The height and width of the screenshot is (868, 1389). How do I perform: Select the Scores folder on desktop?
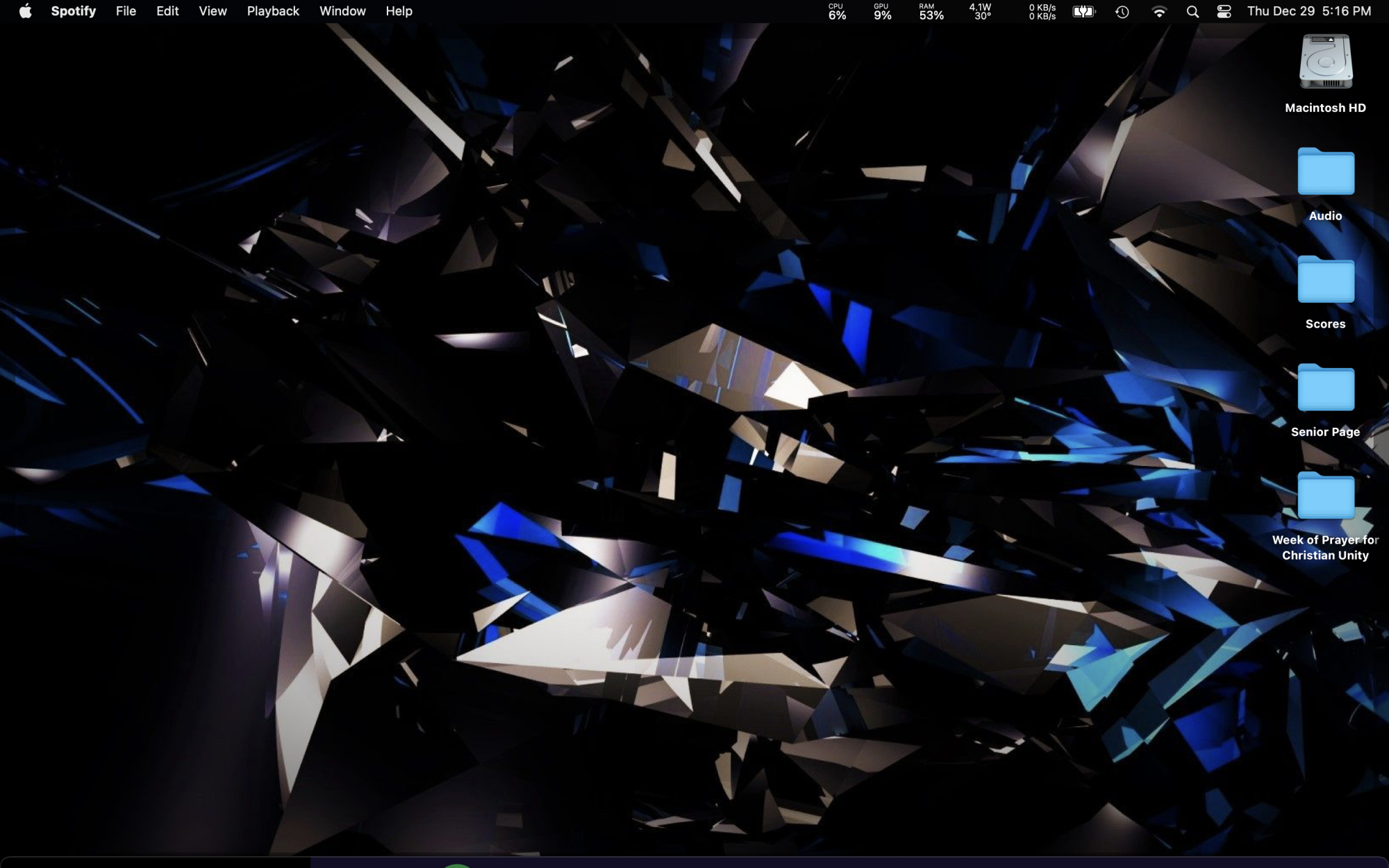tap(1325, 281)
